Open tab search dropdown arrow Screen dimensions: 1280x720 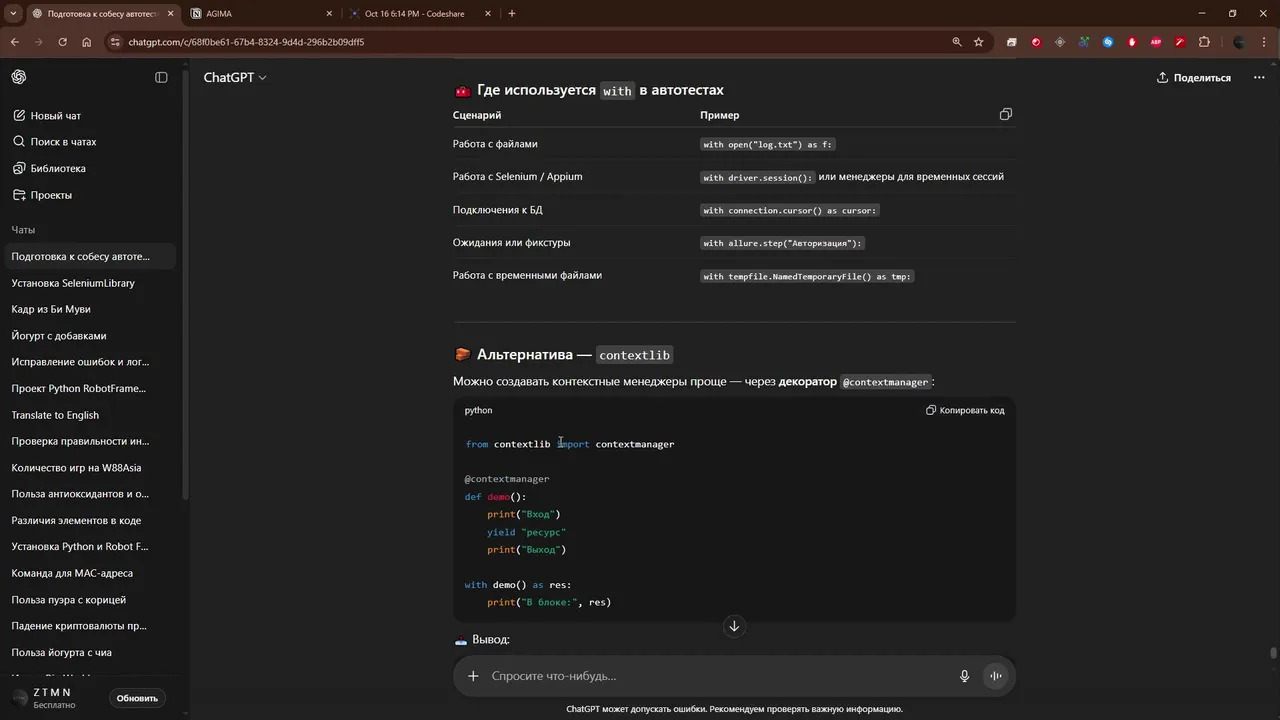click(x=13, y=14)
